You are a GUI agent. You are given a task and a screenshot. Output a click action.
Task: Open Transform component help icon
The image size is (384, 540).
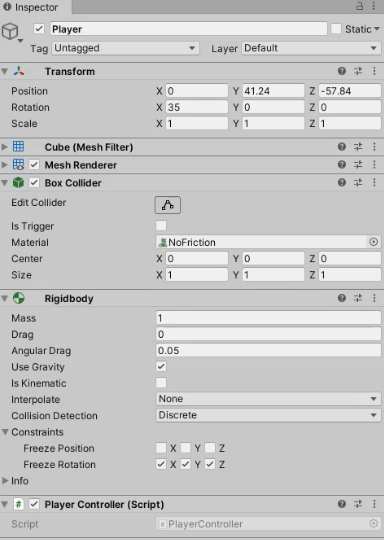click(x=342, y=71)
